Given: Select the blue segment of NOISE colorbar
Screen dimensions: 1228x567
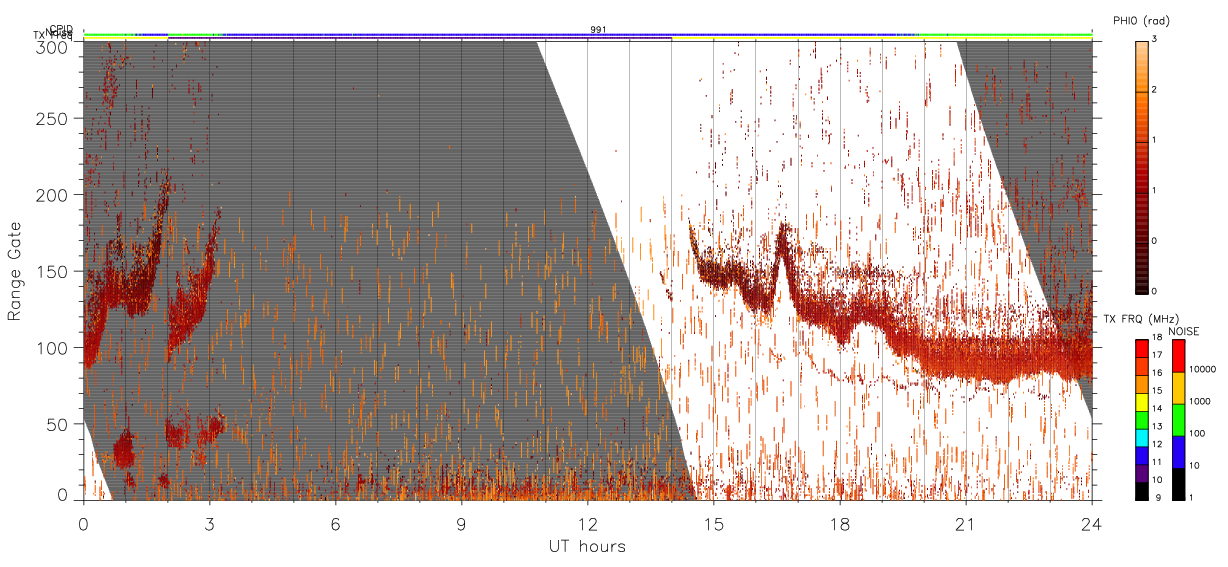Looking at the screenshot, I should (1179, 451).
